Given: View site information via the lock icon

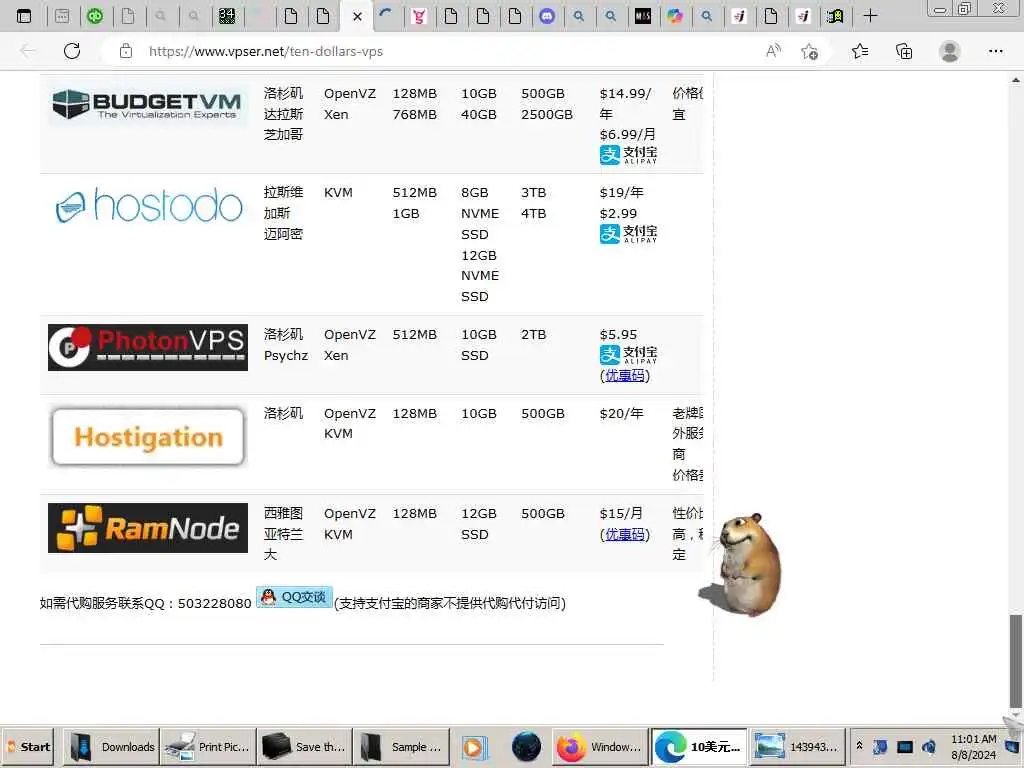Looking at the screenshot, I should [x=126, y=51].
